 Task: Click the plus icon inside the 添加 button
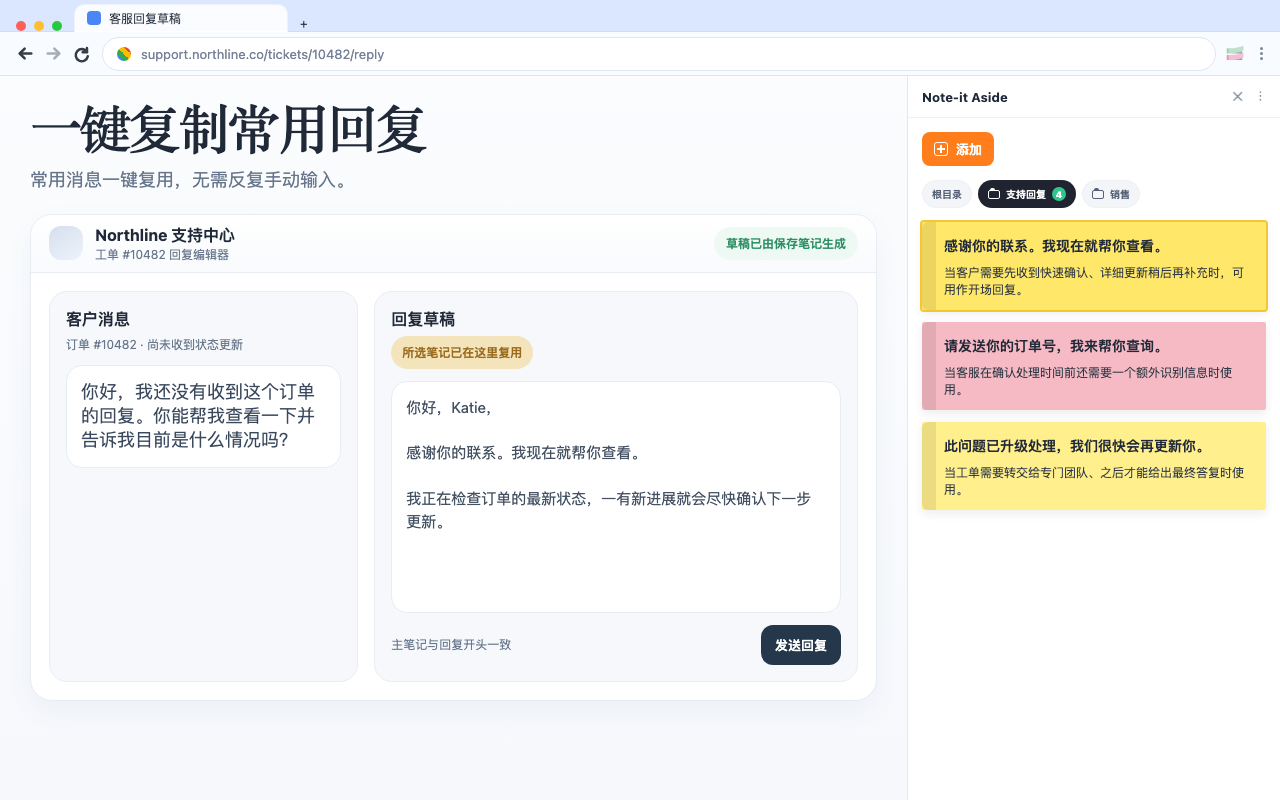pyautogui.click(x=940, y=149)
